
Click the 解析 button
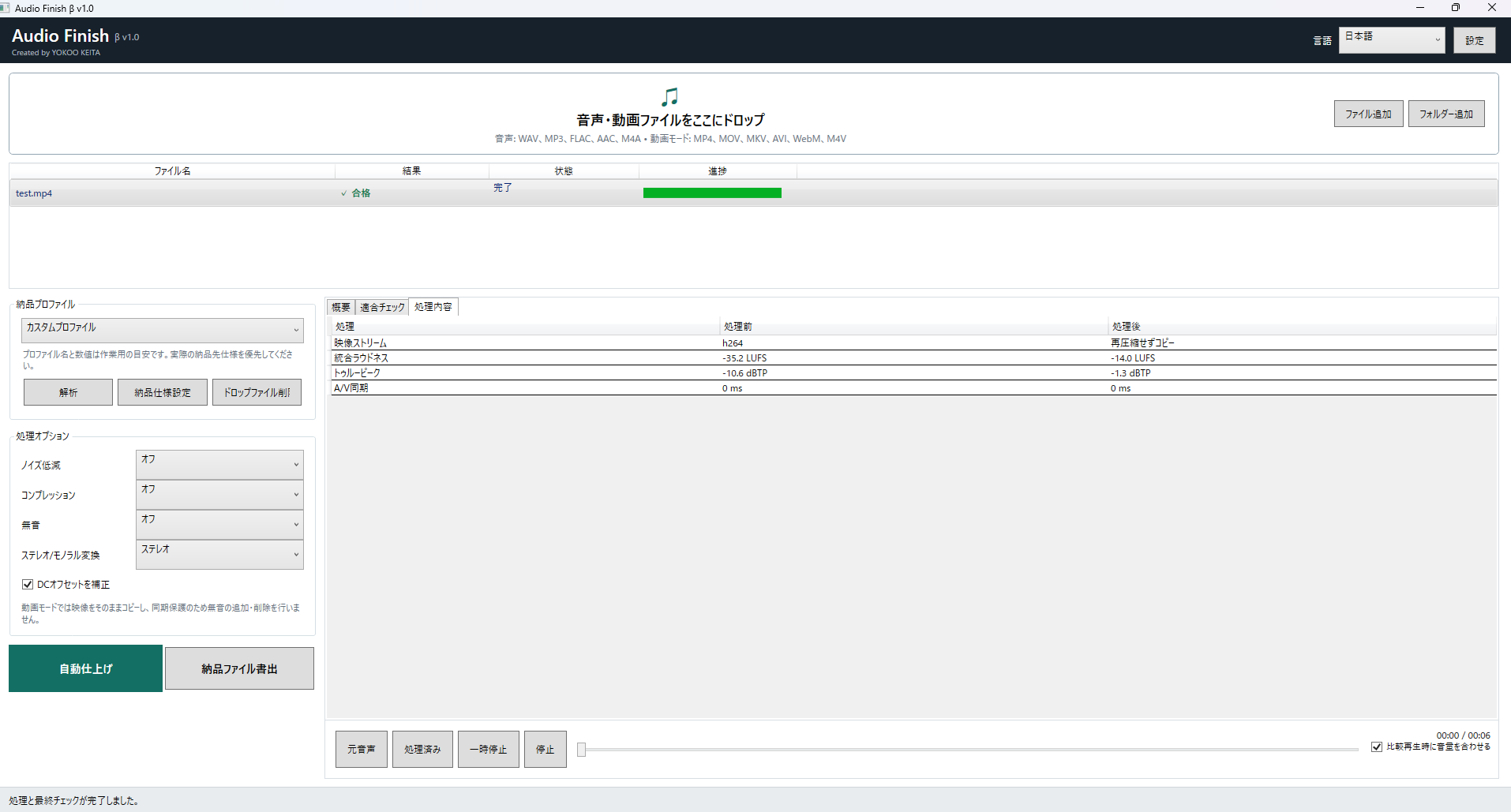click(x=68, y=392)
